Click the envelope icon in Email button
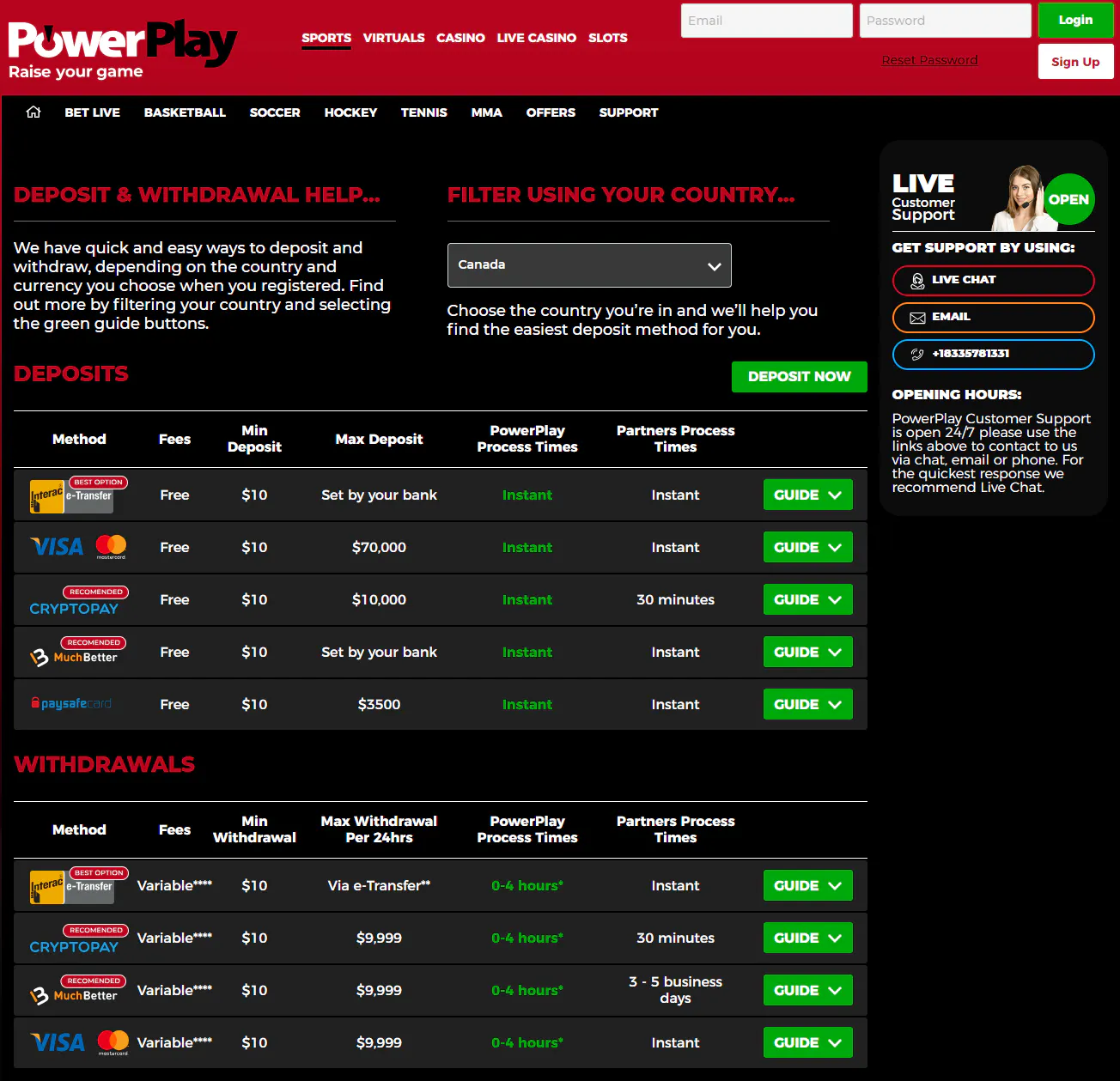1120x1081 pixels. 917,318
